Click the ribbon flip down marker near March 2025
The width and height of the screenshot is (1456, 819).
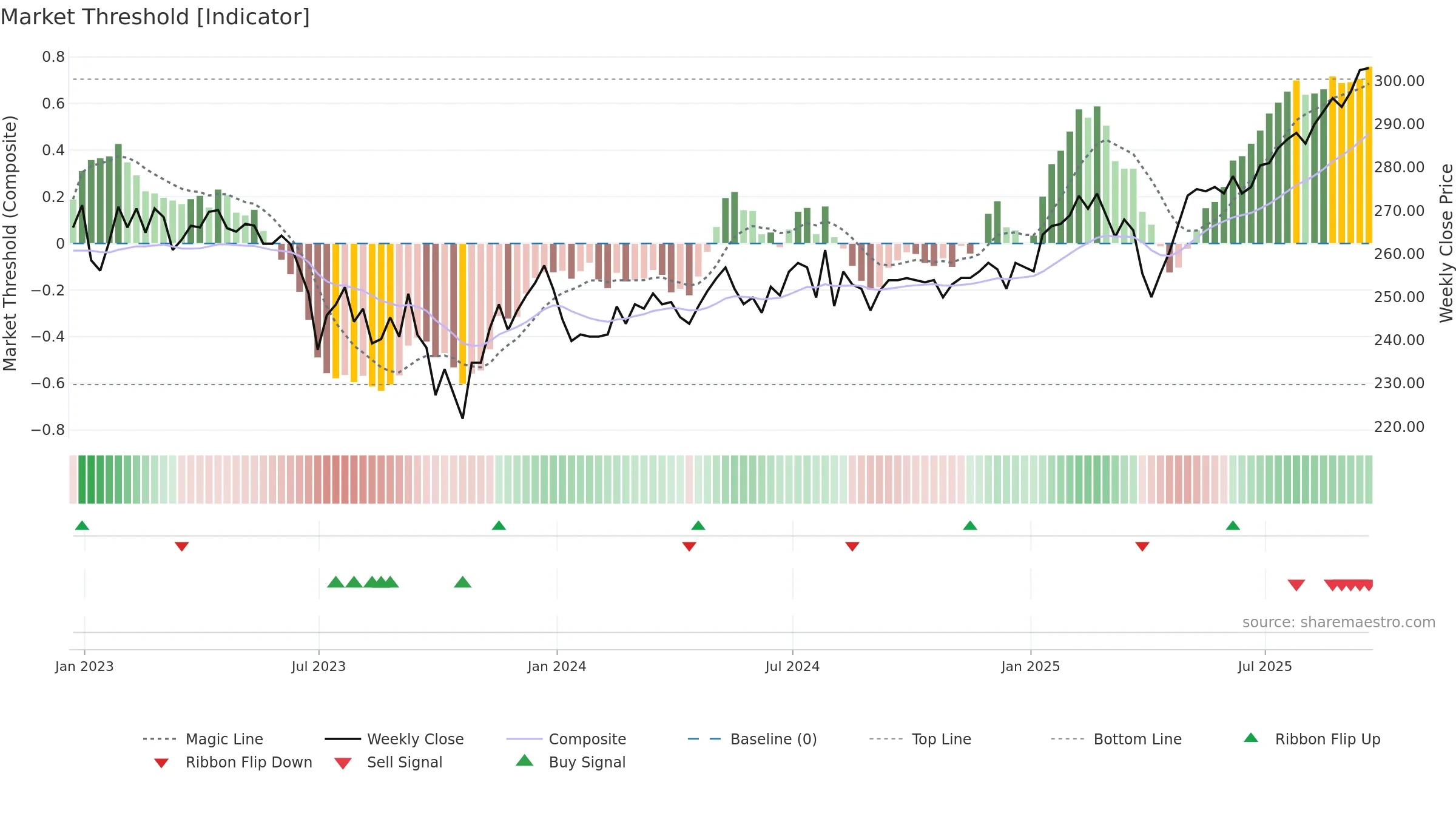[x=1142, y=547]
